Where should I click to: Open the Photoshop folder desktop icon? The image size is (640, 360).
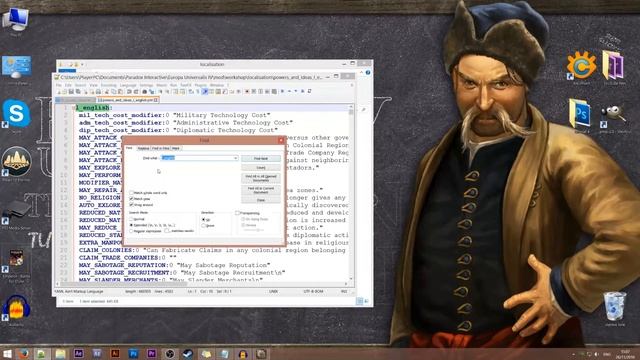coord(581,113)
